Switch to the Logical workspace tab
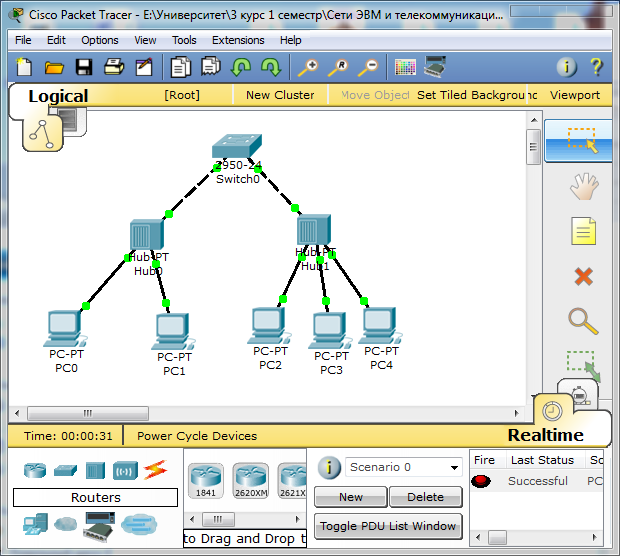The image size is (620, 556). tap(58, 96)
